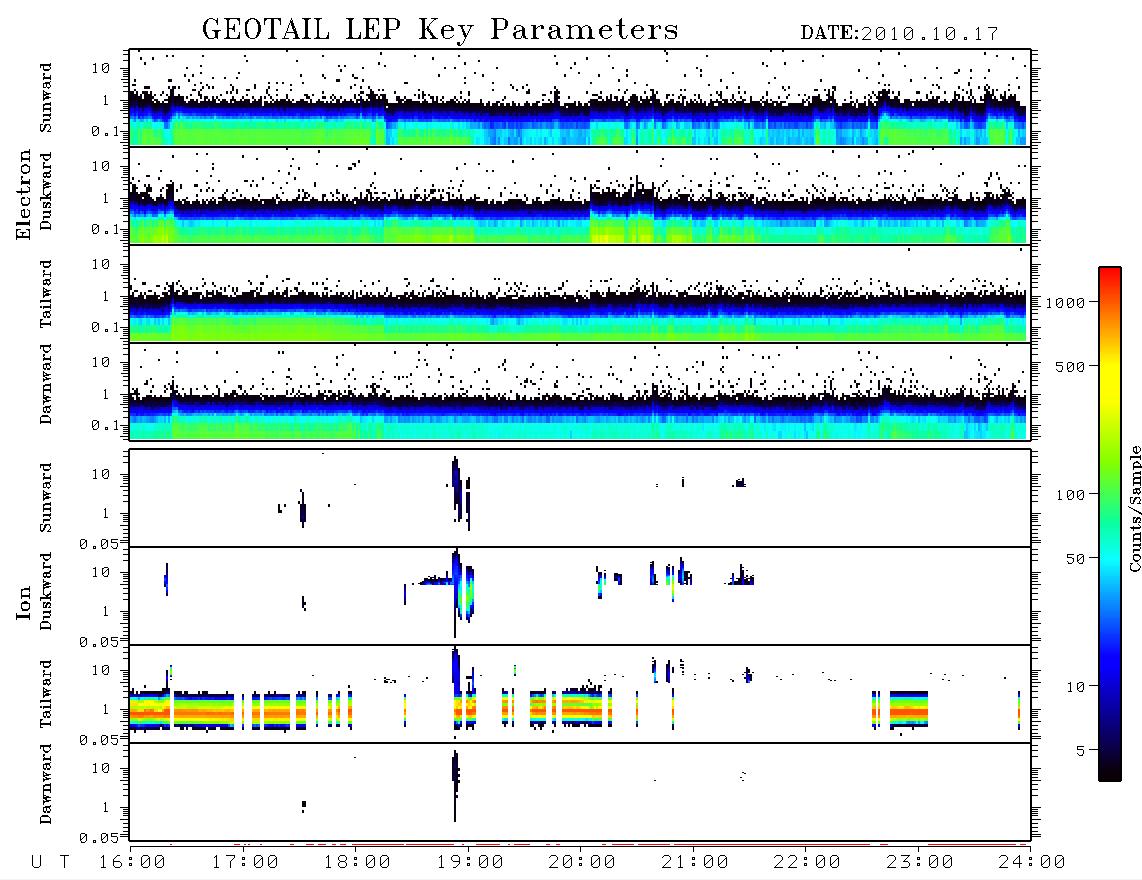
Task: Click the vertical "Ion" group label
Action: pyautogui.click(x=23, y=602)
